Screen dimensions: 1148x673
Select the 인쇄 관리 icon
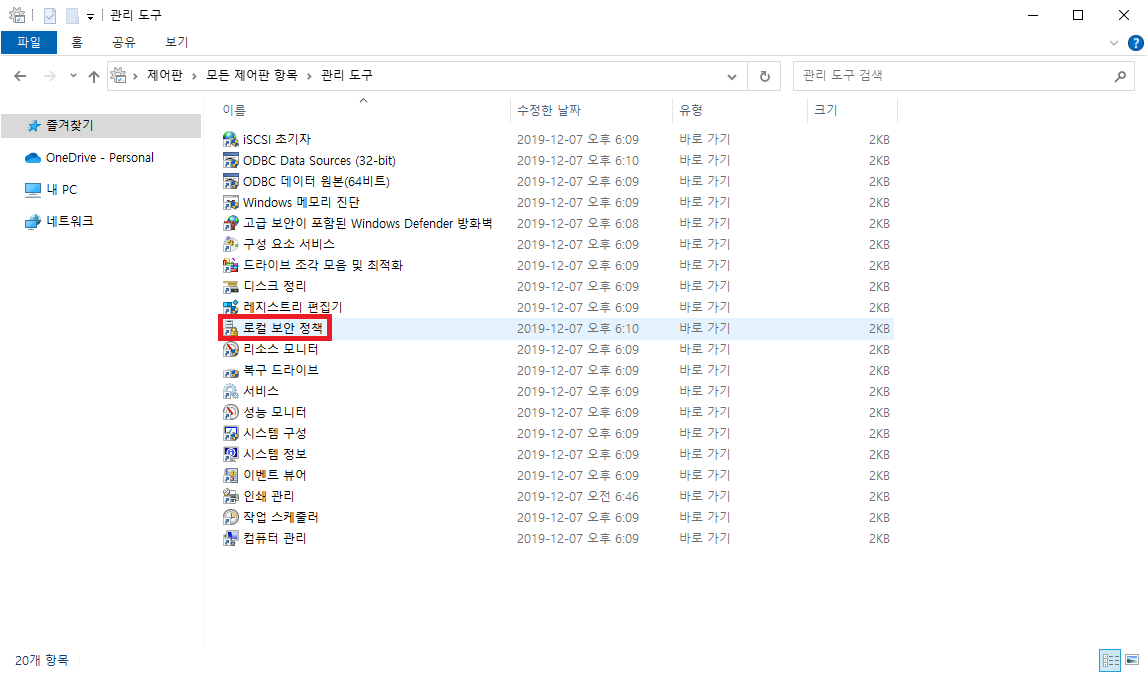coord(231,497)
